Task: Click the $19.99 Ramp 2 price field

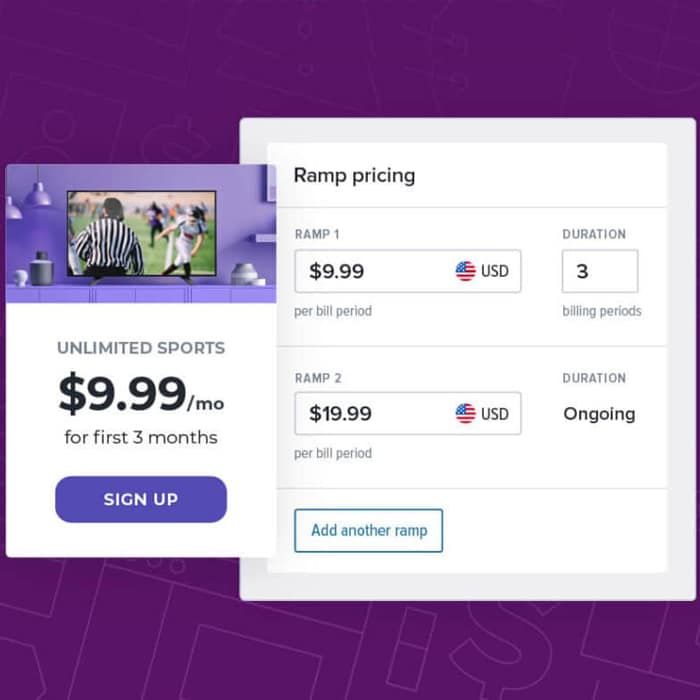Action: click(370, 413)
